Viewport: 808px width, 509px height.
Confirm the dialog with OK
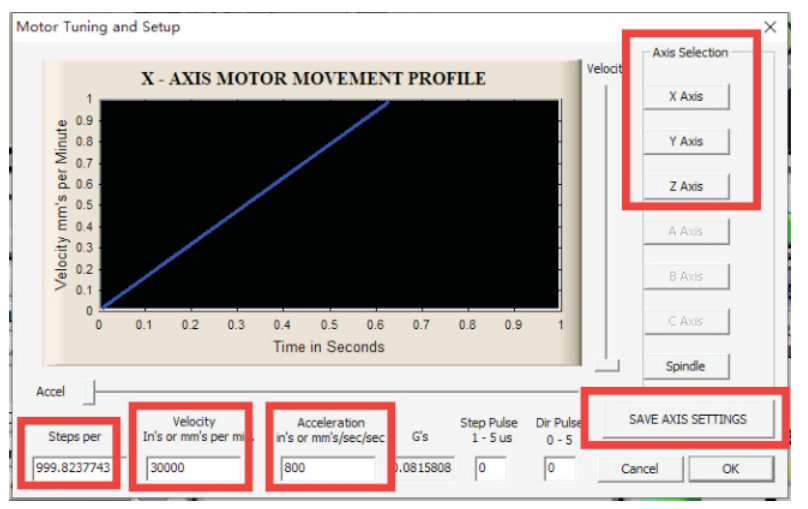pyautogui.click(x=731, y=469)
